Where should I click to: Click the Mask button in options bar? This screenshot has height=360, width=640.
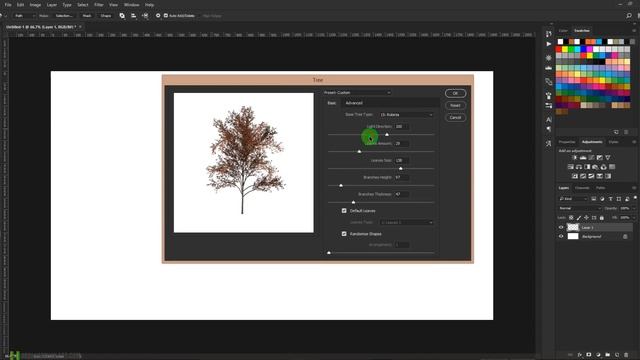87,16
